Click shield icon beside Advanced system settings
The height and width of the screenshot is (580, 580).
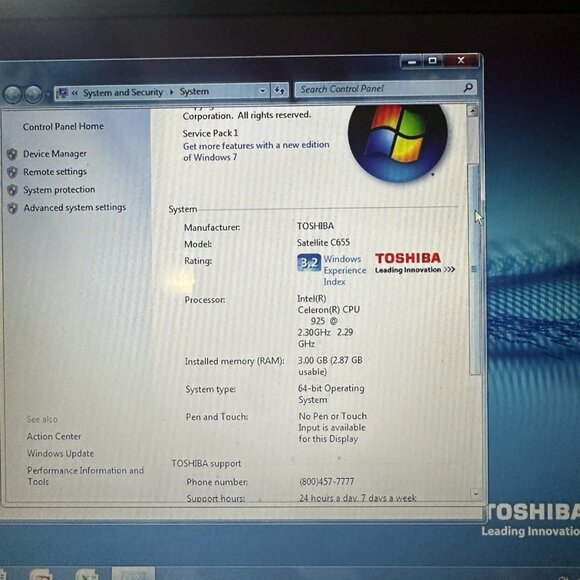click(12, 208)
